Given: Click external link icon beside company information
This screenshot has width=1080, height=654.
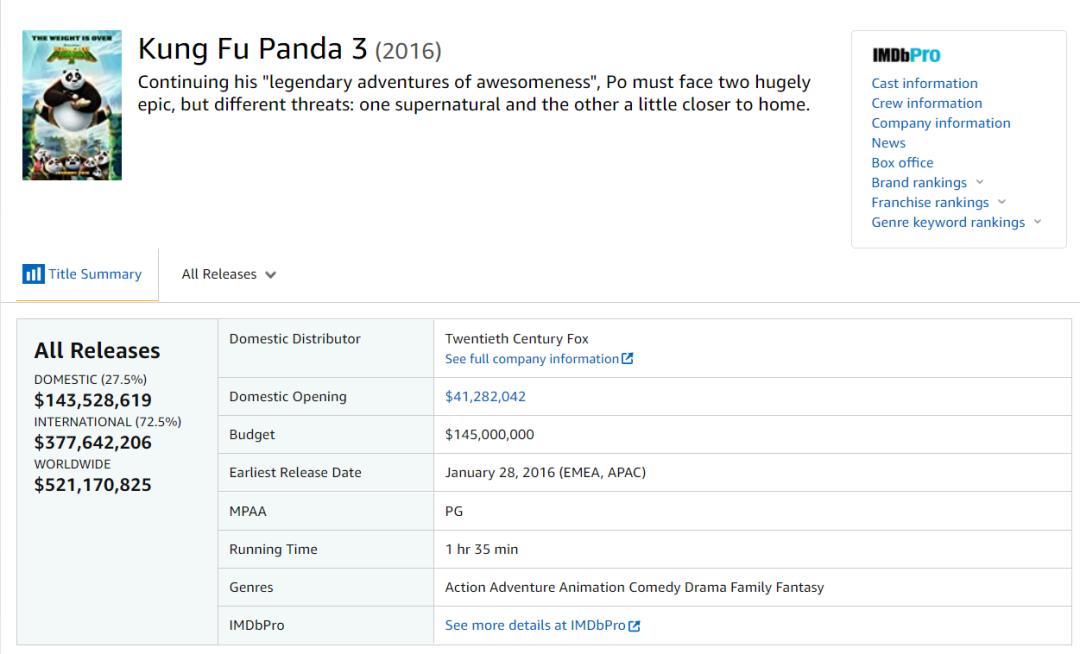Looking at the screenshot, I should coord(627,359).
